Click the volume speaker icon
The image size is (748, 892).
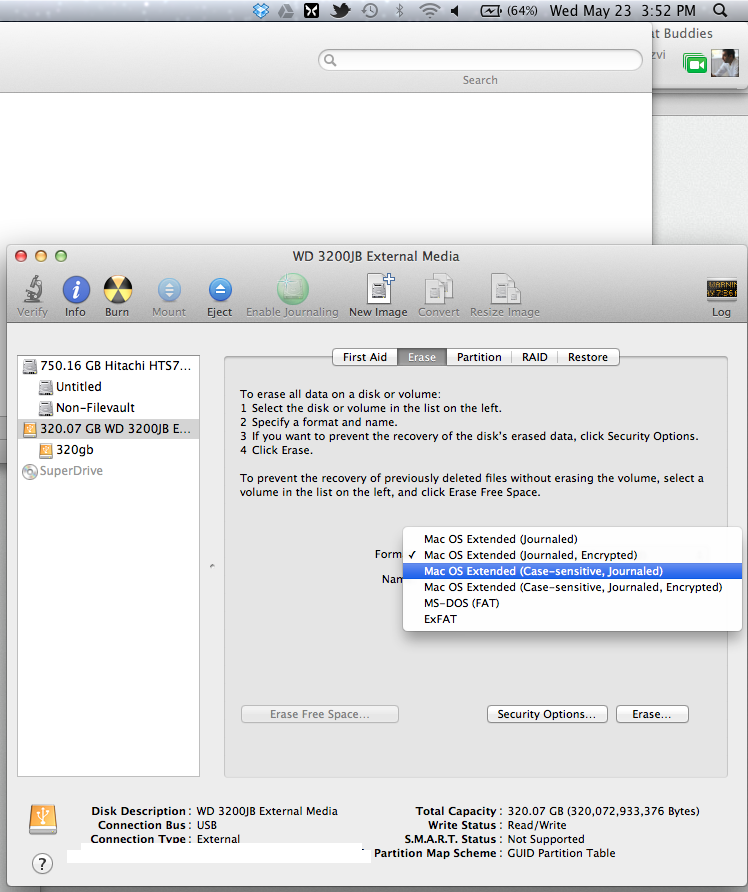point(455,10)
